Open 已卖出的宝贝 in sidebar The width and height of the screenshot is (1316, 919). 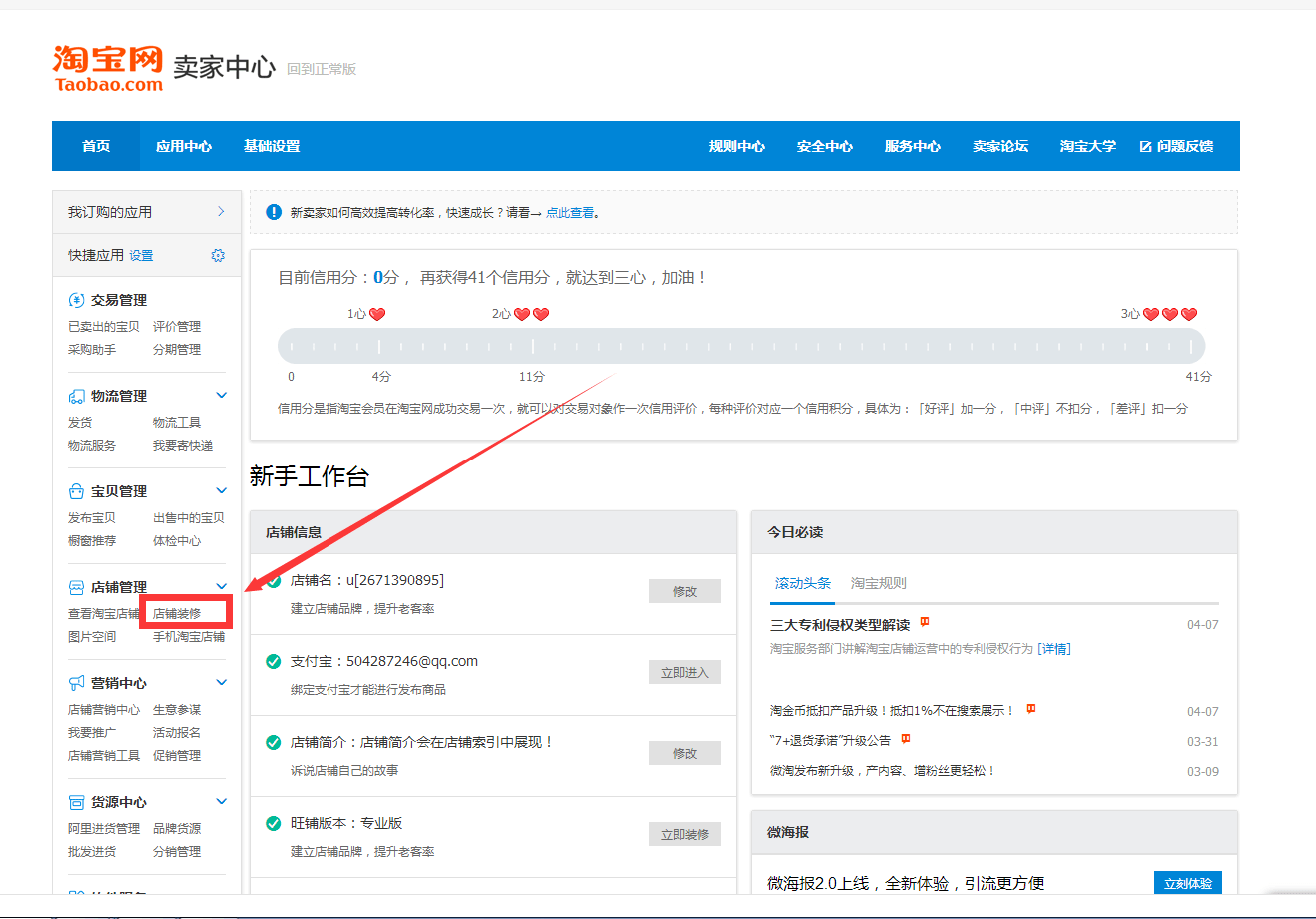pos(104,326)
